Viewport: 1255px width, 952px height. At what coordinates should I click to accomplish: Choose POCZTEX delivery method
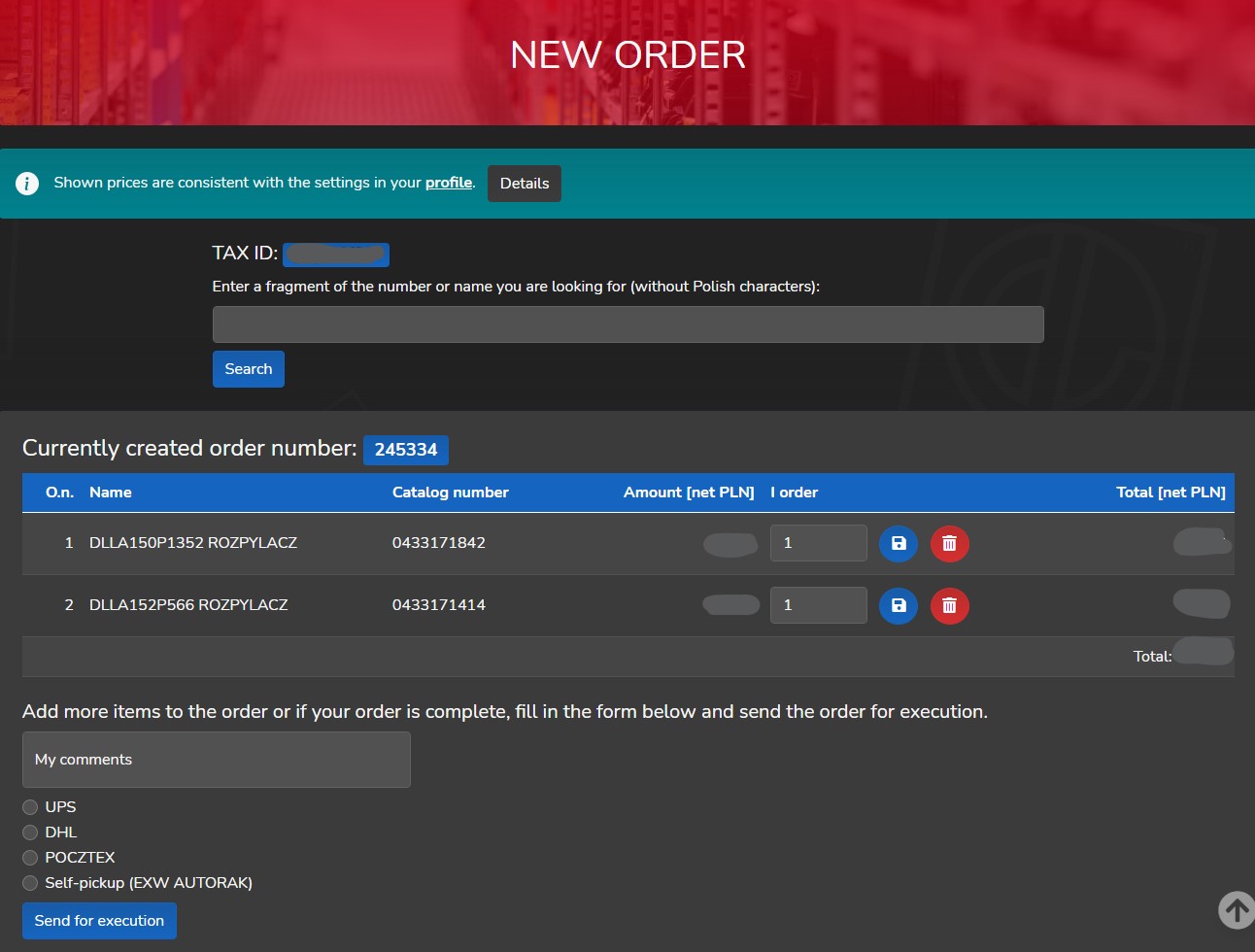30,858
